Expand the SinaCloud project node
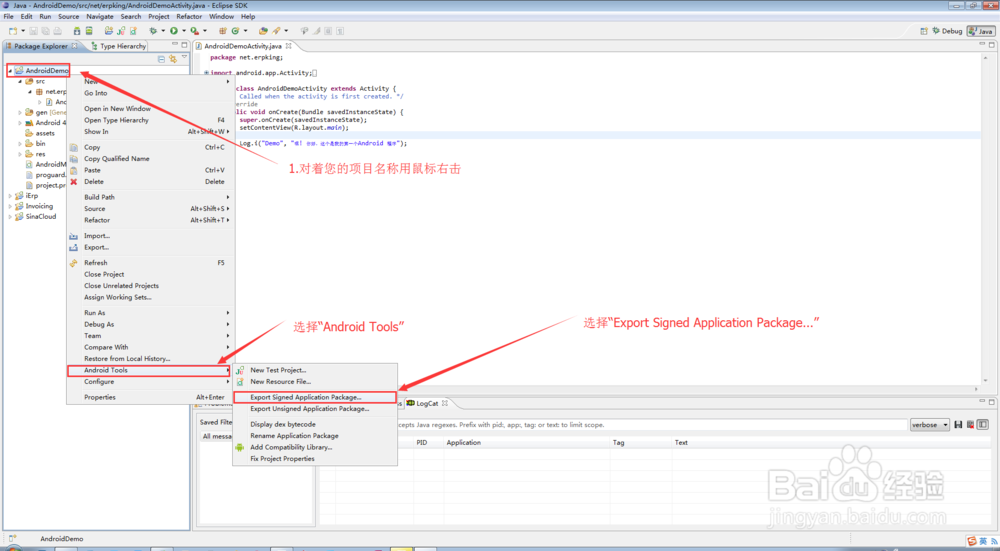1000x551 pixels. (10, 216)
